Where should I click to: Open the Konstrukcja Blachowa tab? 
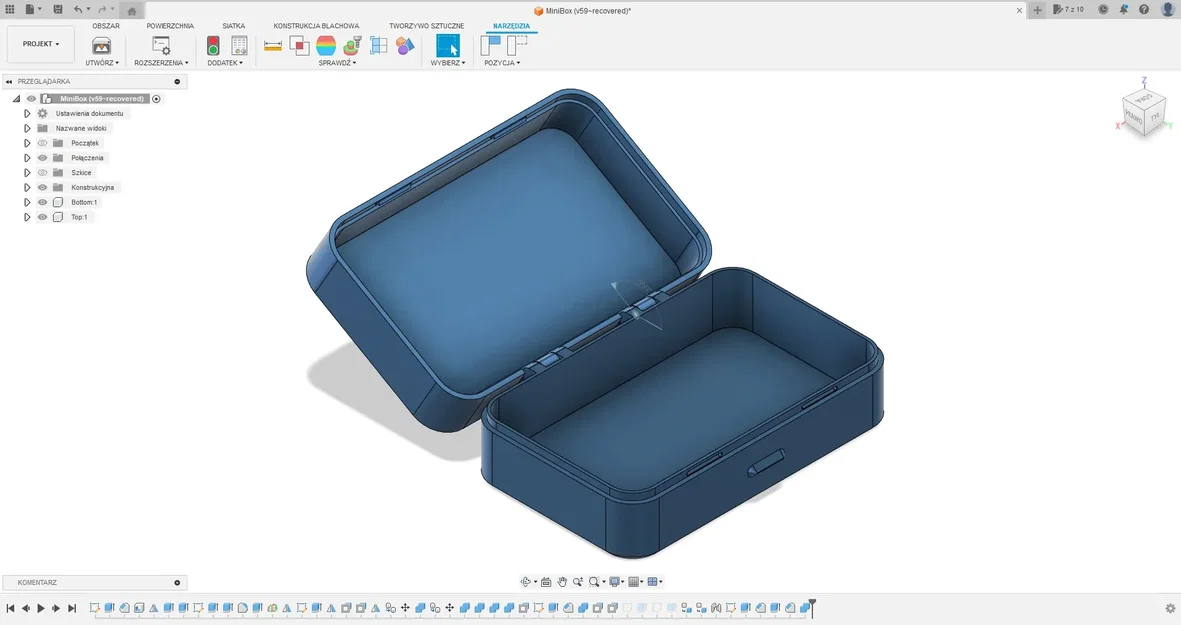coord(316,26)
